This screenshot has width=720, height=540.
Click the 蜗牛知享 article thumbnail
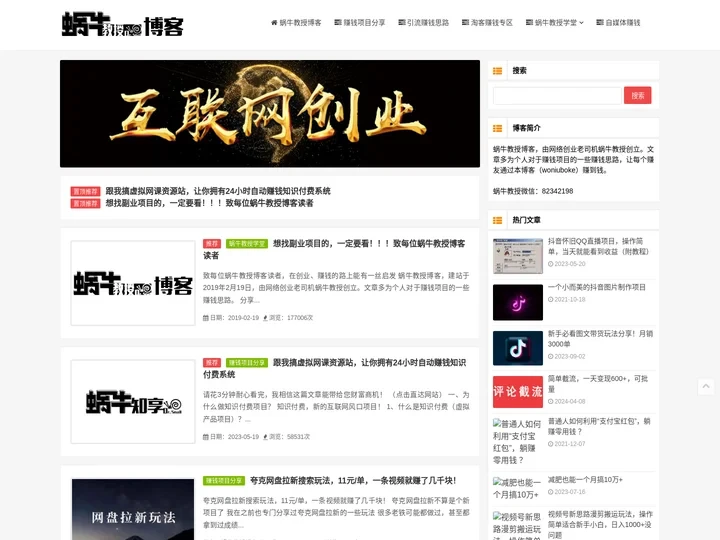tap(133, 402)
